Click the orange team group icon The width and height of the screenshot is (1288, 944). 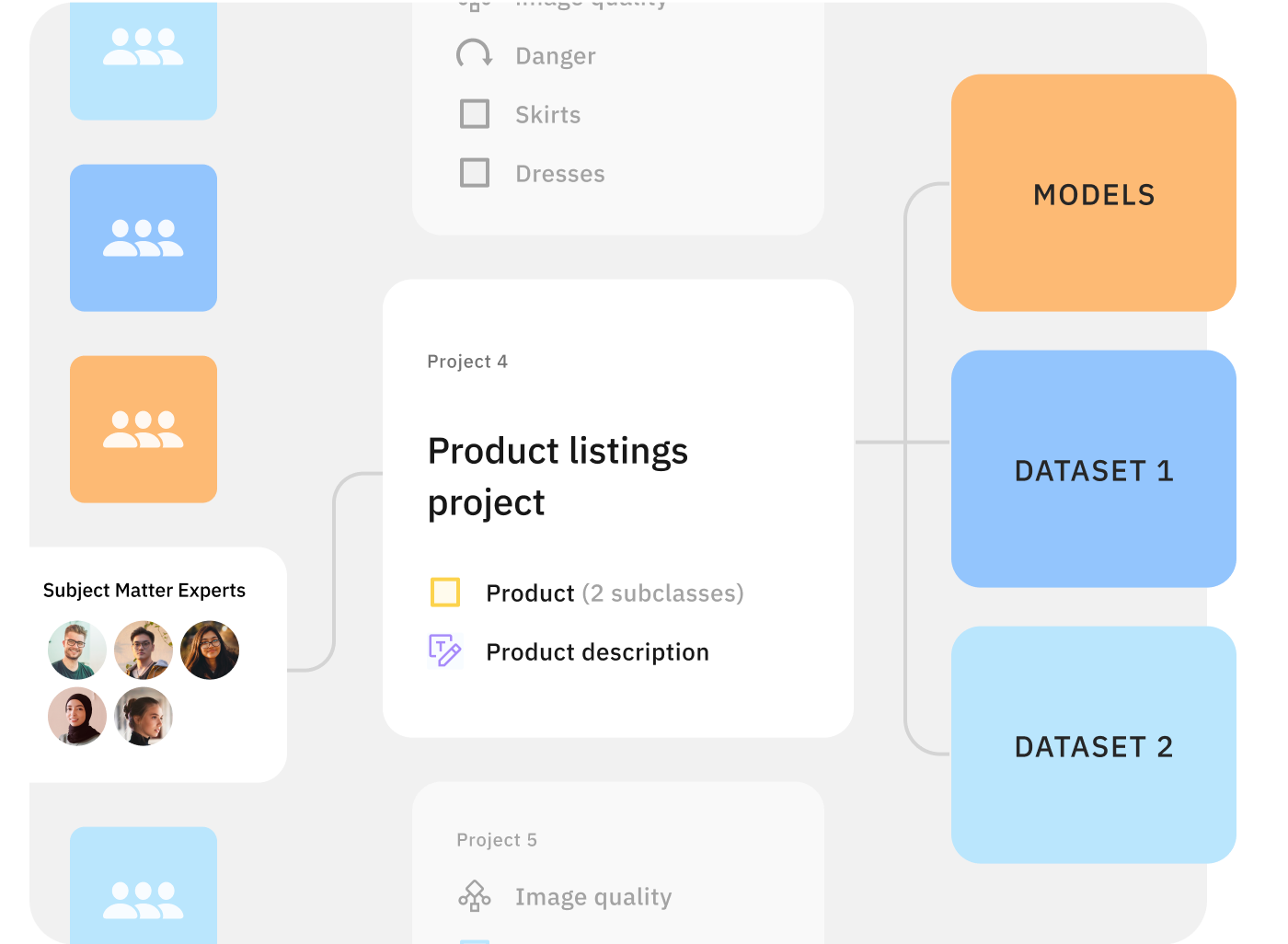(x=143, y=429)
